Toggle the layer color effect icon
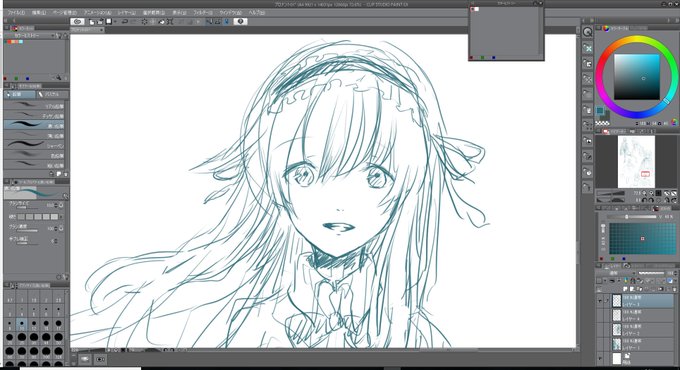This screenshot has height=370, width=680. [x=670, y=281]
